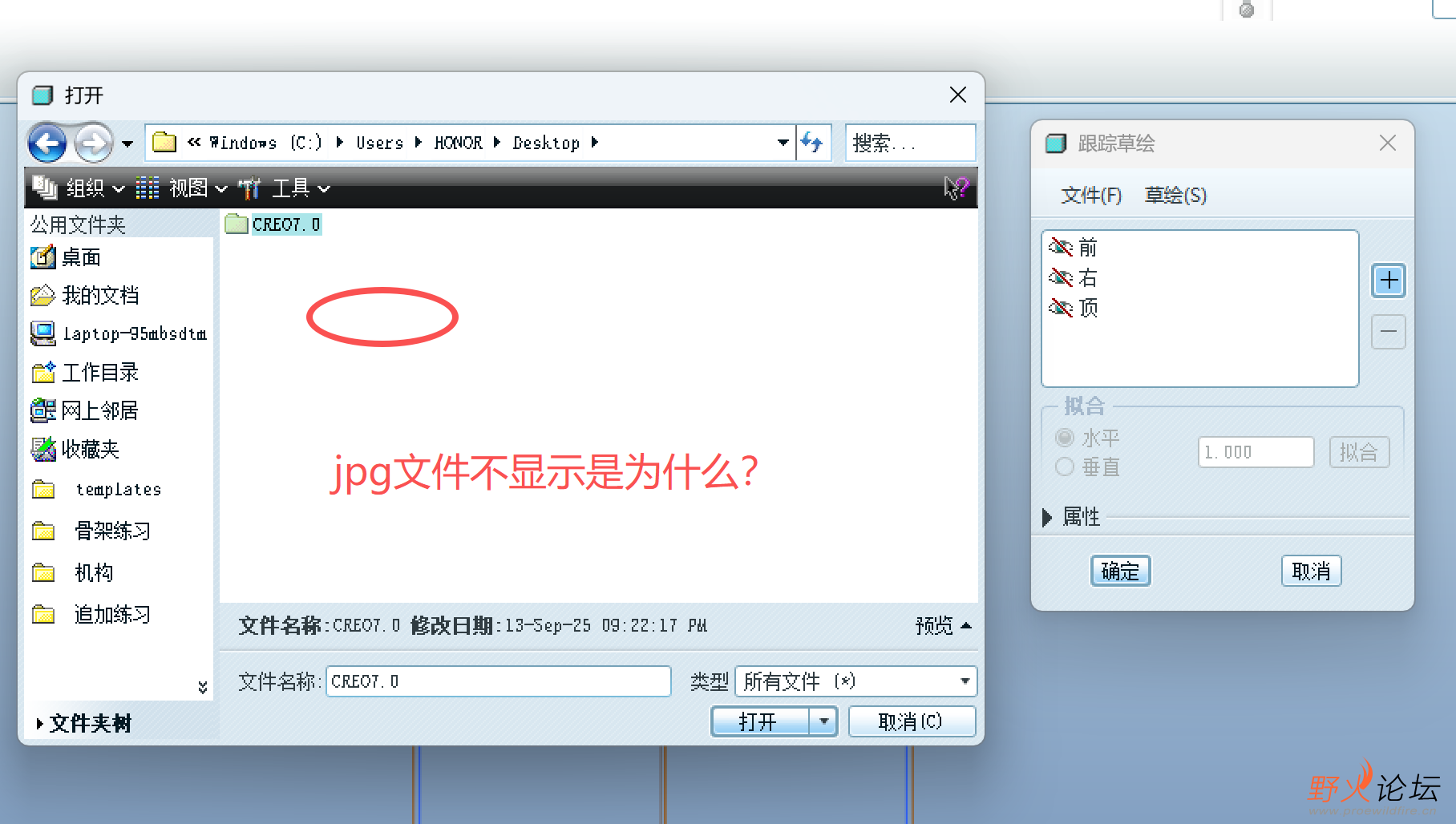
Task: Click the context help cursor icon
Action: coord(956,188)
